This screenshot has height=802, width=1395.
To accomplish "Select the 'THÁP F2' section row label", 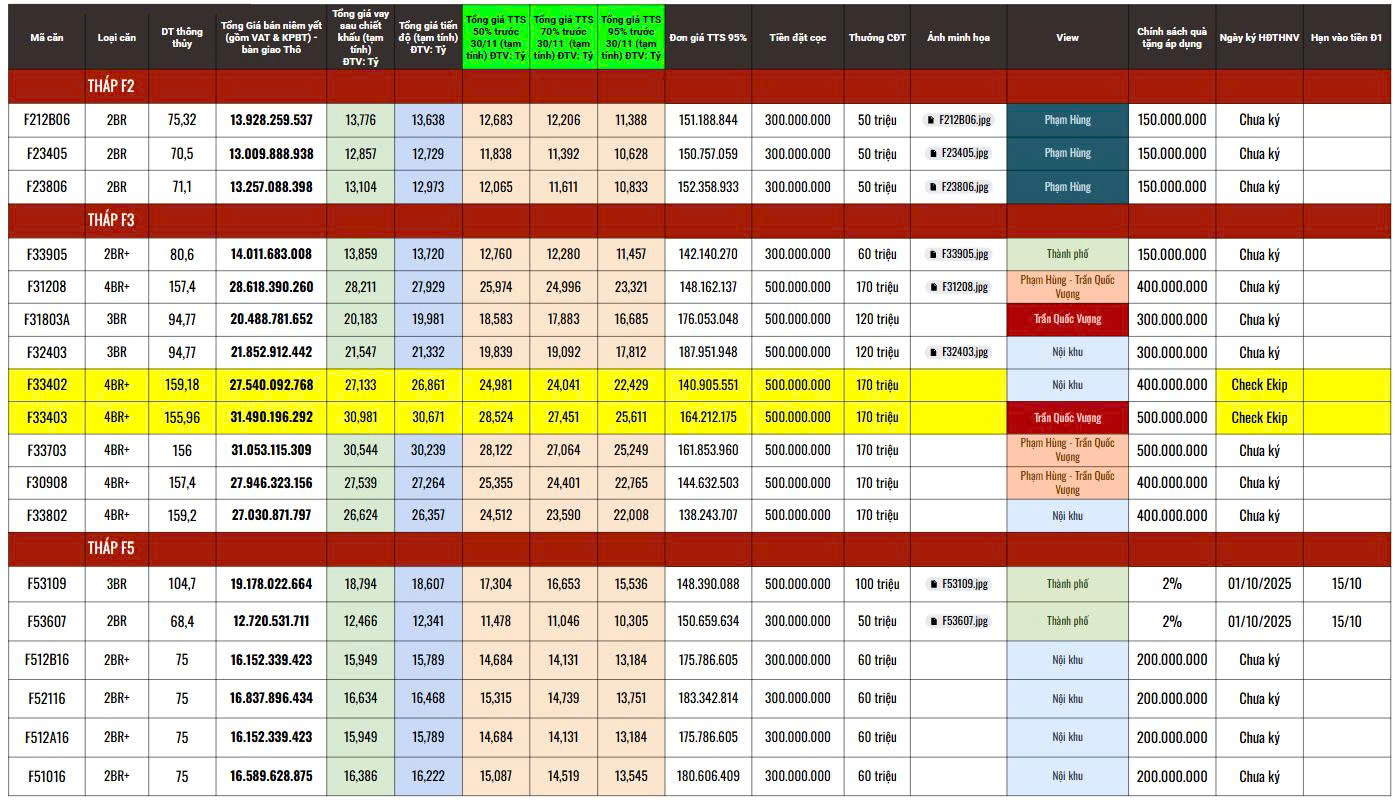I will coord(111,86).
